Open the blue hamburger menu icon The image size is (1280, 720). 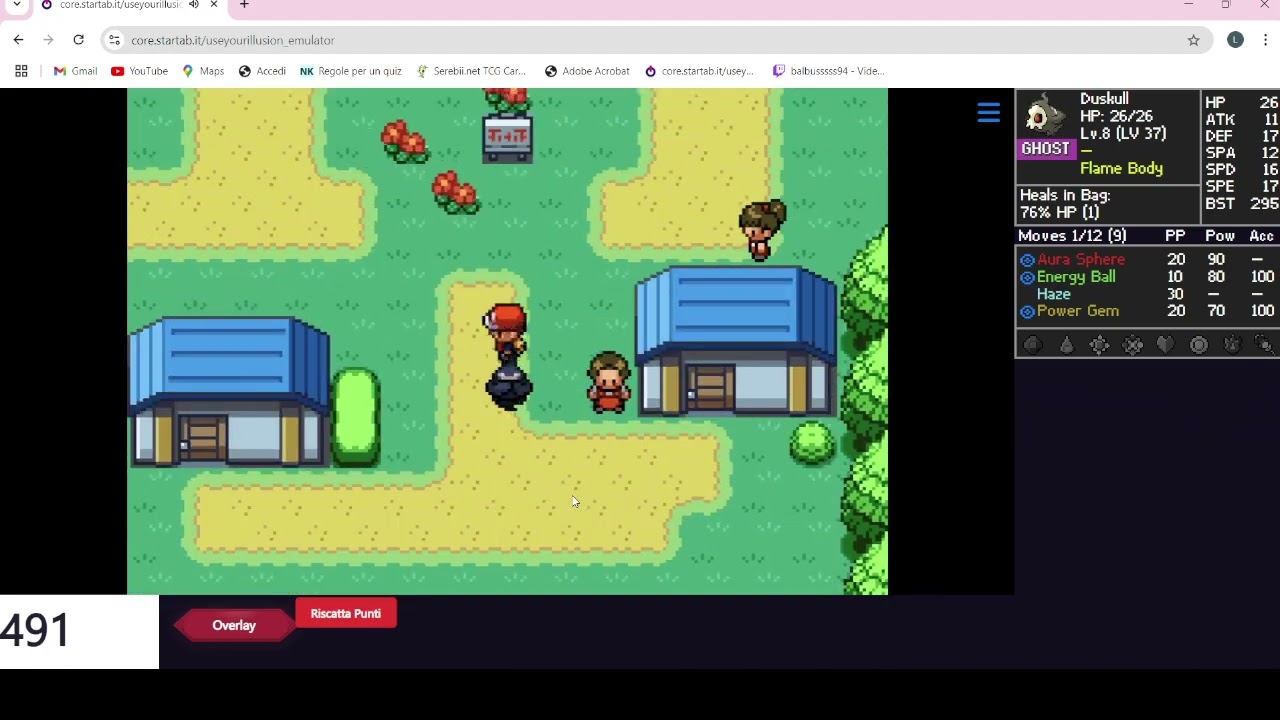988,113
